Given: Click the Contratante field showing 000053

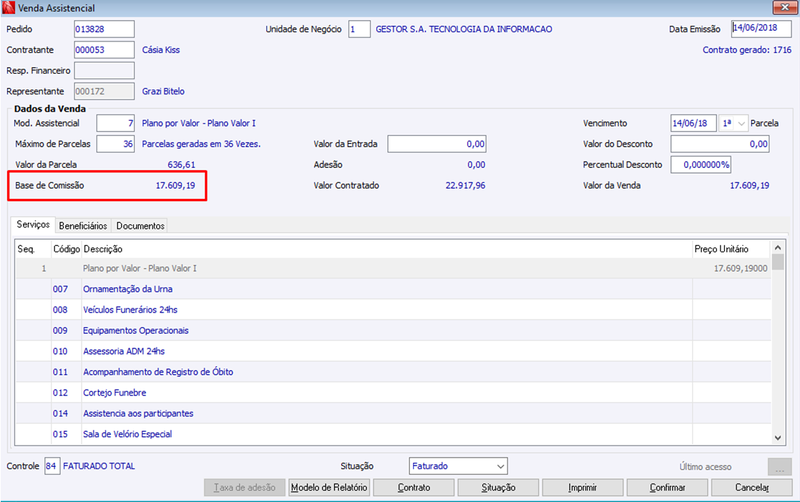Looking at the screenshot, I should 104,50.
